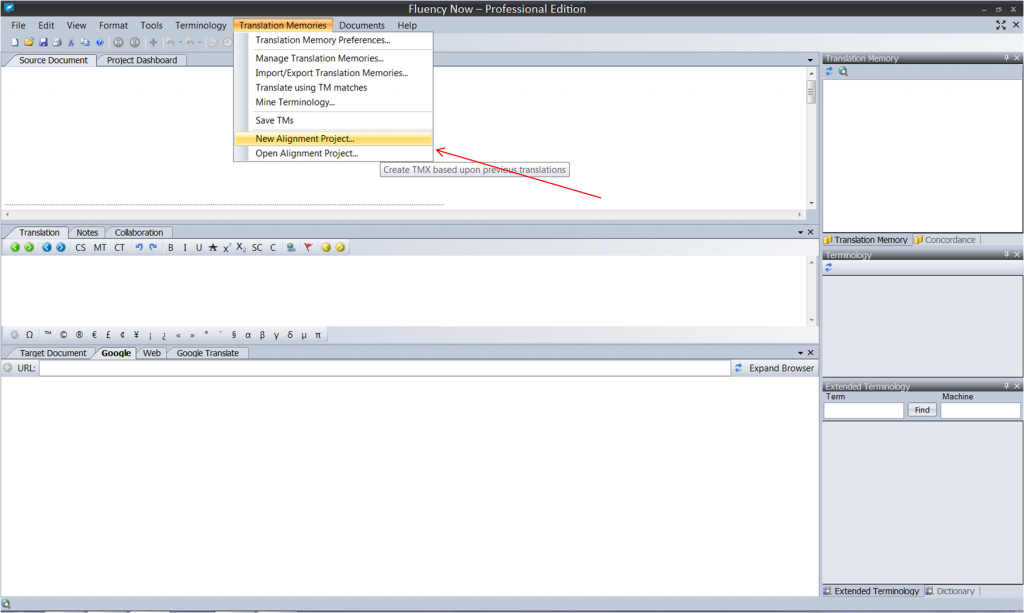
Task: Click the Open folder icon in toolbar
Action: click(x=29, y=42)
